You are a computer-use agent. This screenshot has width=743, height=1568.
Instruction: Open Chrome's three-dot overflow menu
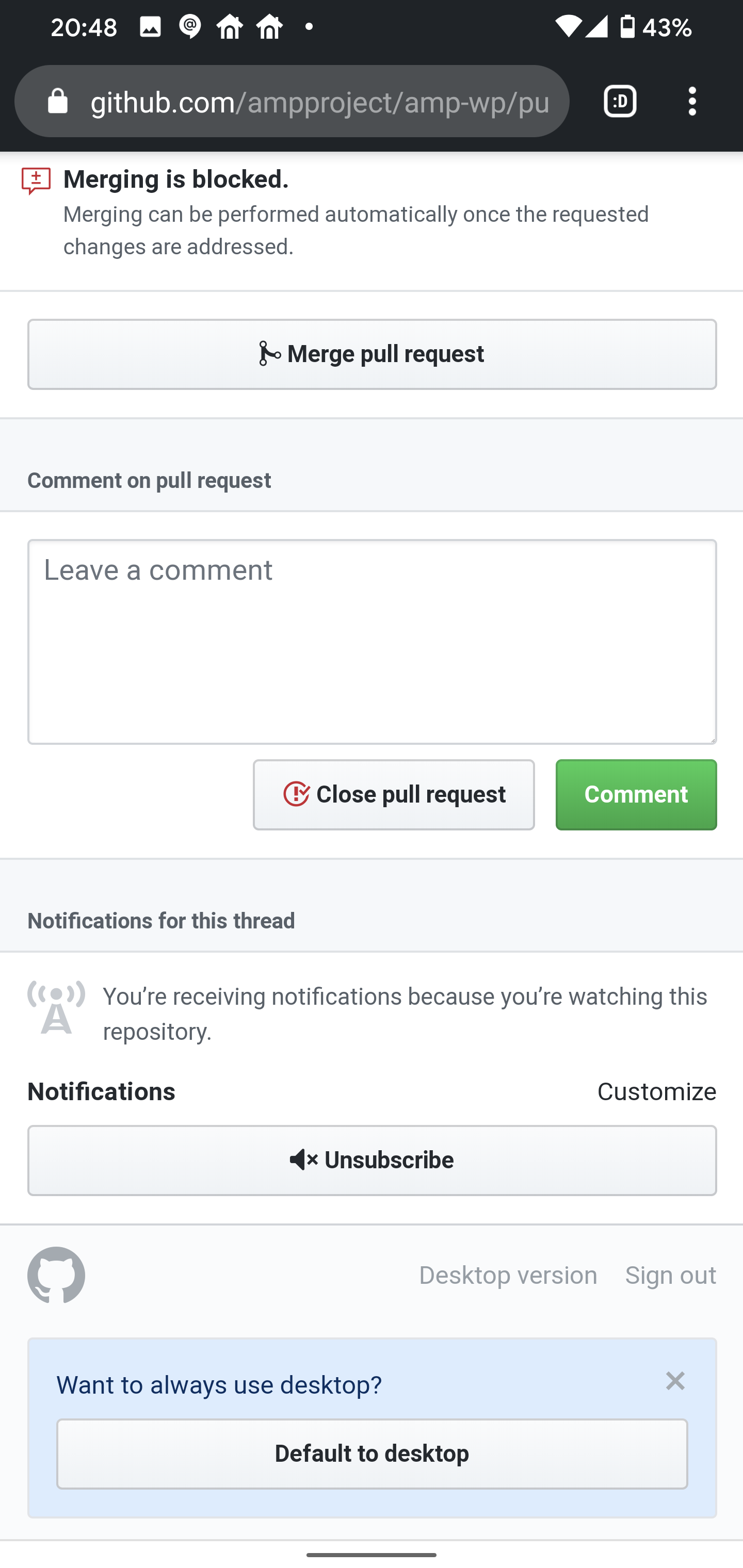click(692, 101)
